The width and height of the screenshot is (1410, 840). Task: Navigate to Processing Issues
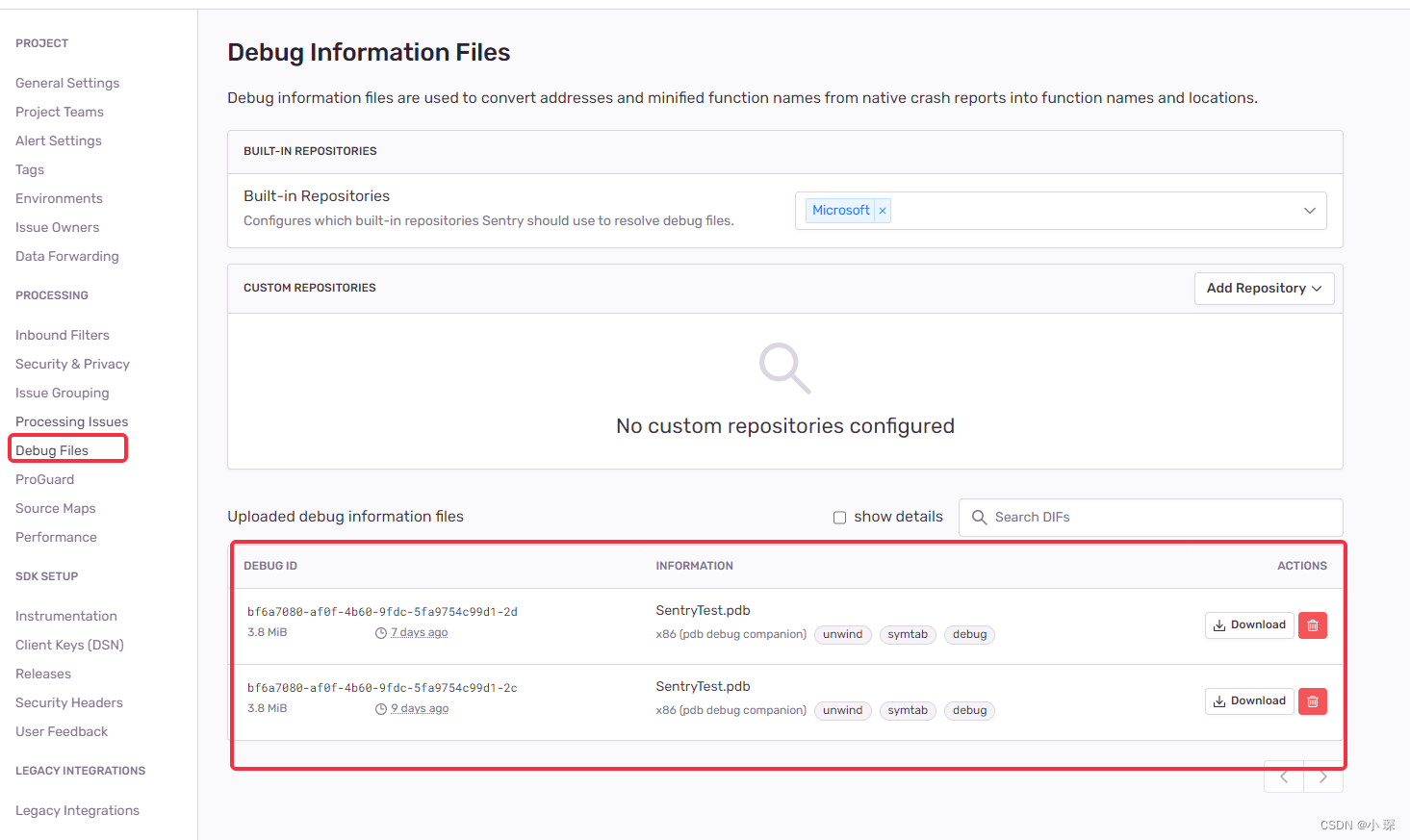pos(72,421)
